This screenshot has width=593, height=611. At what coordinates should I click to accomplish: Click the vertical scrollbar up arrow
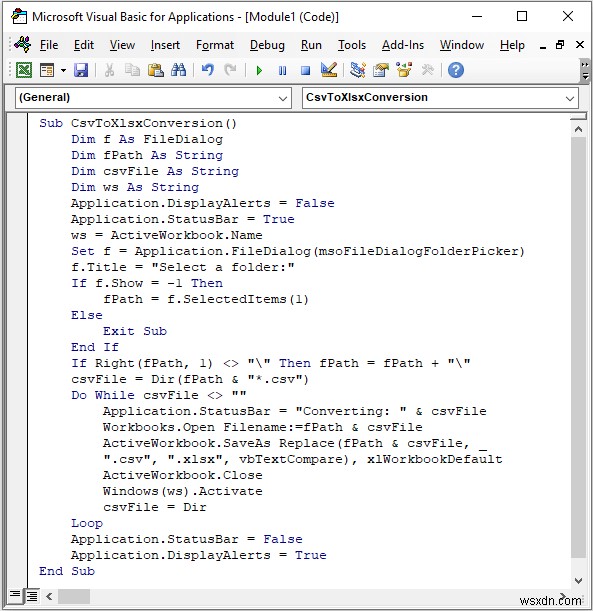click(578, 129)
